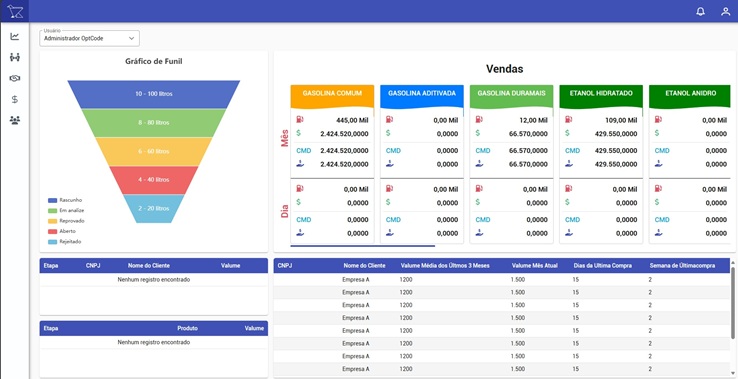Click the hand-coin icon in Gasolina Comum month
The height and width of the screenshot is (379, 738).
[x=300, y=164]
